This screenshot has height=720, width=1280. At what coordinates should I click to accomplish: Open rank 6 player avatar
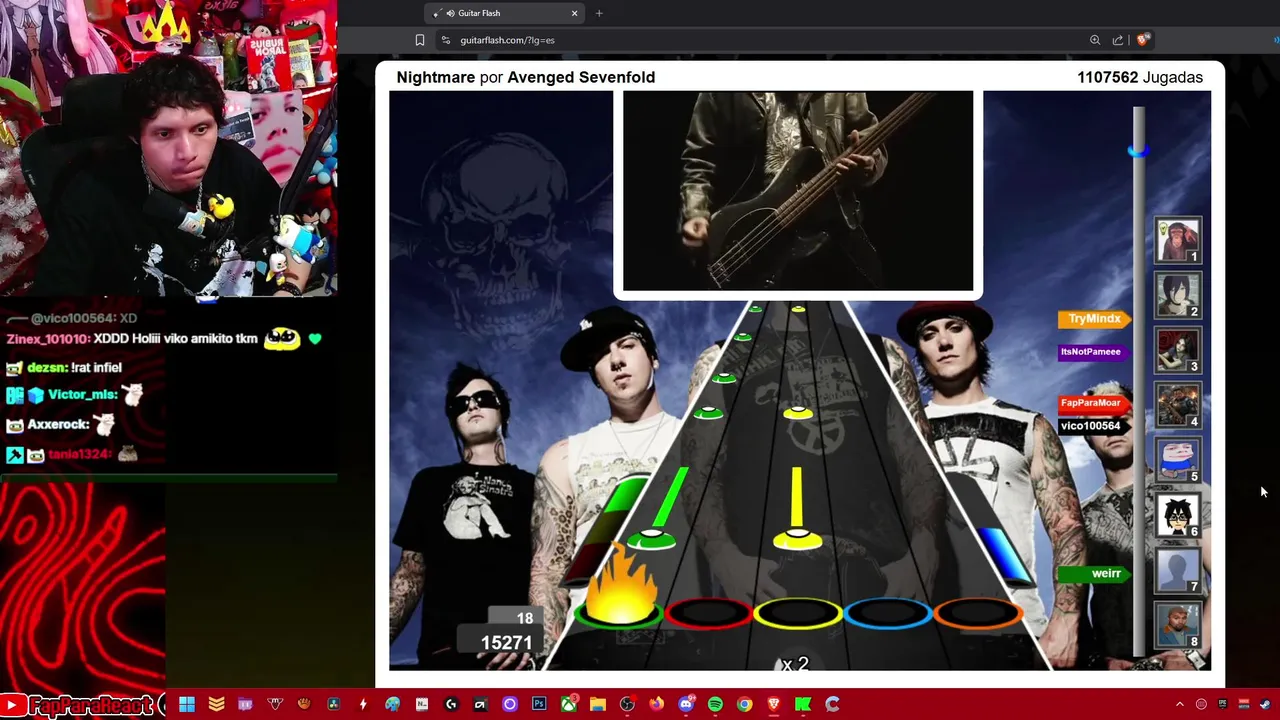coord(1178,515)
